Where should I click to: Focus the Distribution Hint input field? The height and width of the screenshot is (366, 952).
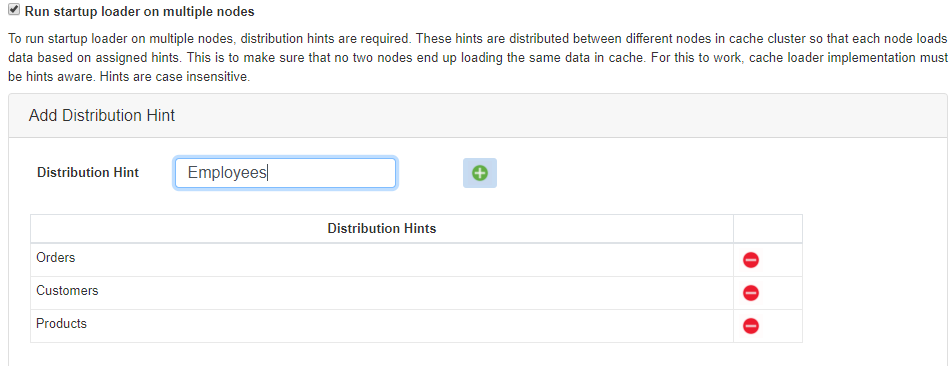click(285, 173)
